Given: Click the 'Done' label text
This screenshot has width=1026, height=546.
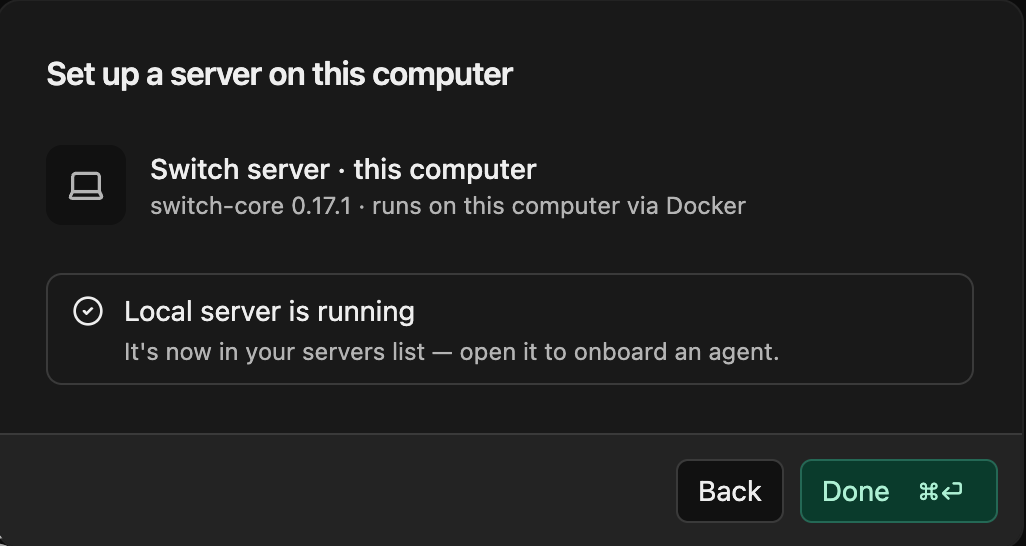Looking at the screenshot, I should 855,491.
